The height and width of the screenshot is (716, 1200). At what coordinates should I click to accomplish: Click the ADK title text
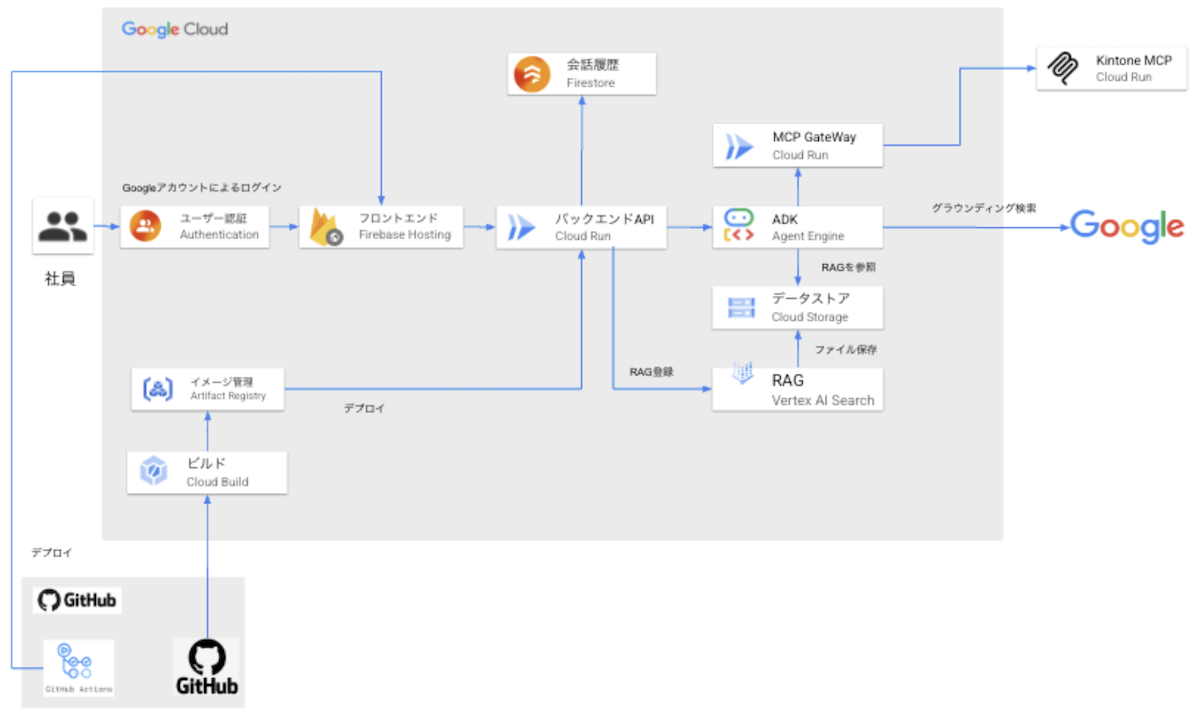coord(785,219)
